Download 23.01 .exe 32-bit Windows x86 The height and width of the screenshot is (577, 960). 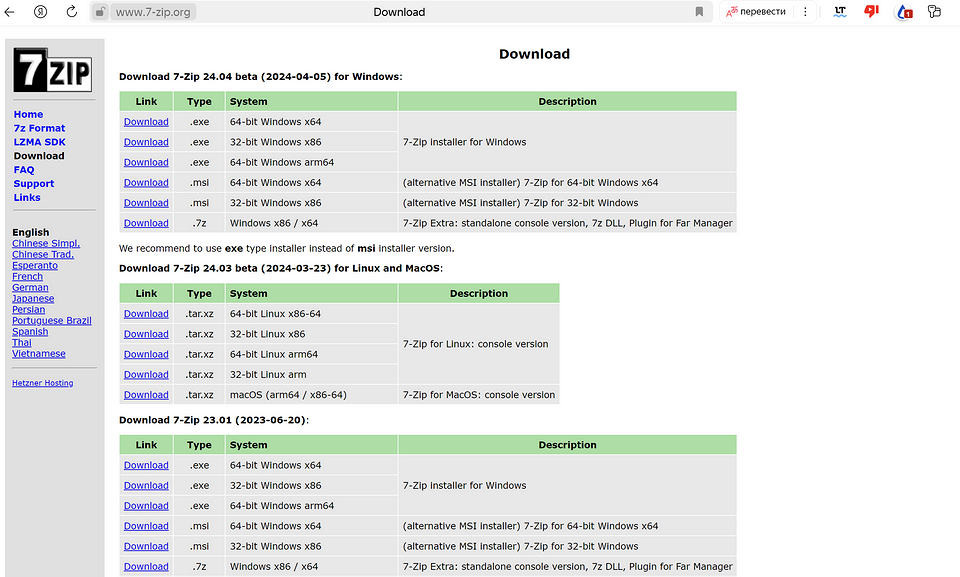(146, 486)
